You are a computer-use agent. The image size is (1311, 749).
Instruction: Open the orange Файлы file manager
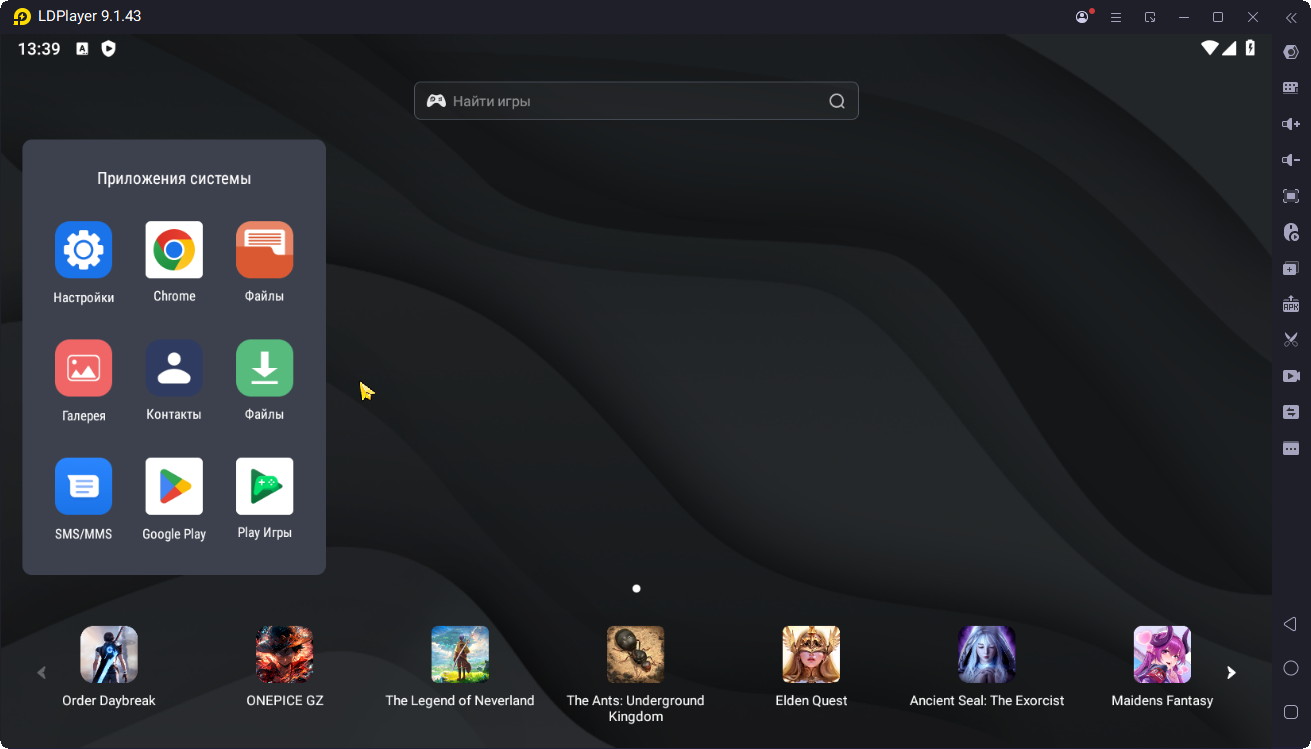[x=264, y=250]
